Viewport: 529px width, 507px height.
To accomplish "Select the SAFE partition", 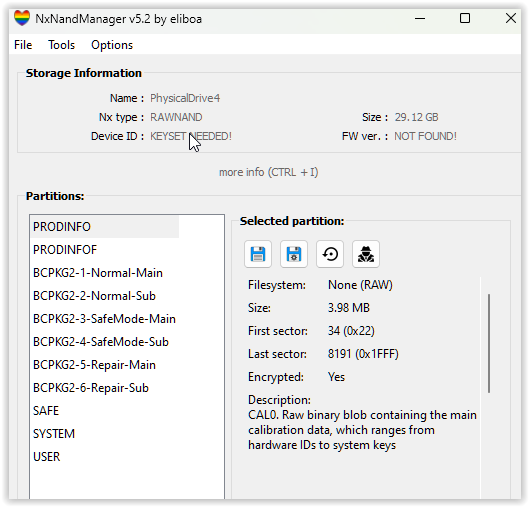I will [x=105, y=411].
